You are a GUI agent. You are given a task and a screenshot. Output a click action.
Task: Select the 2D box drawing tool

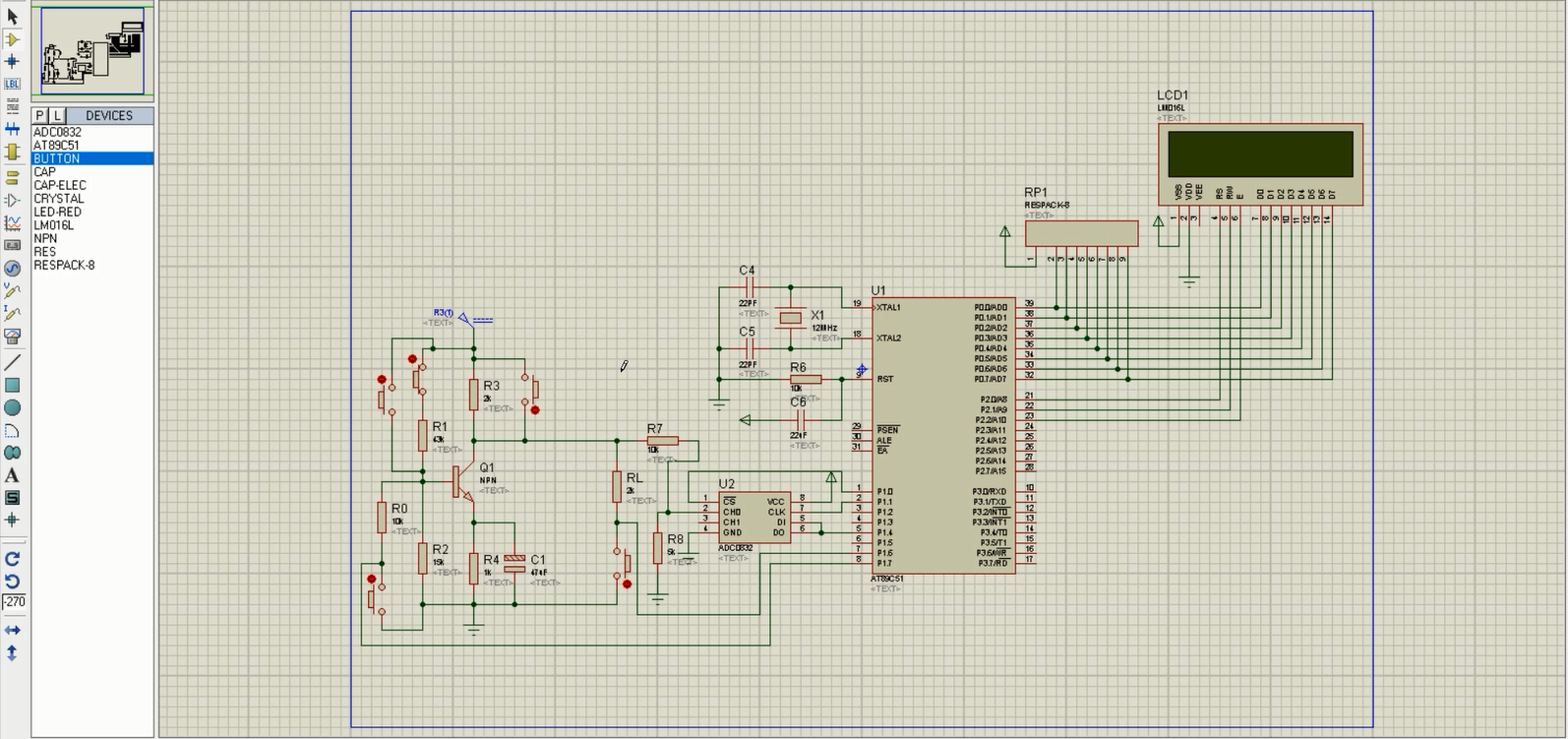[x=13, y=385]
